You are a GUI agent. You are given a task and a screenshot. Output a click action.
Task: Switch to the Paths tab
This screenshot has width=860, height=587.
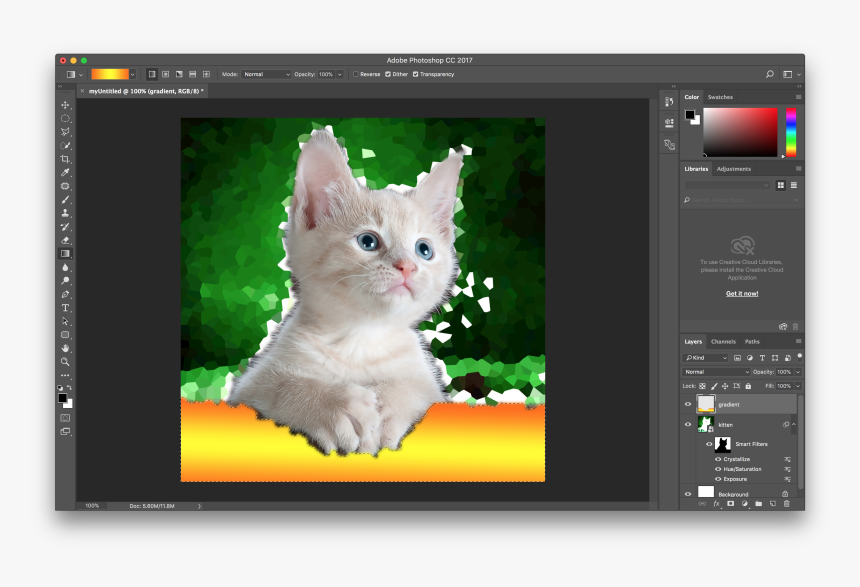752,341
